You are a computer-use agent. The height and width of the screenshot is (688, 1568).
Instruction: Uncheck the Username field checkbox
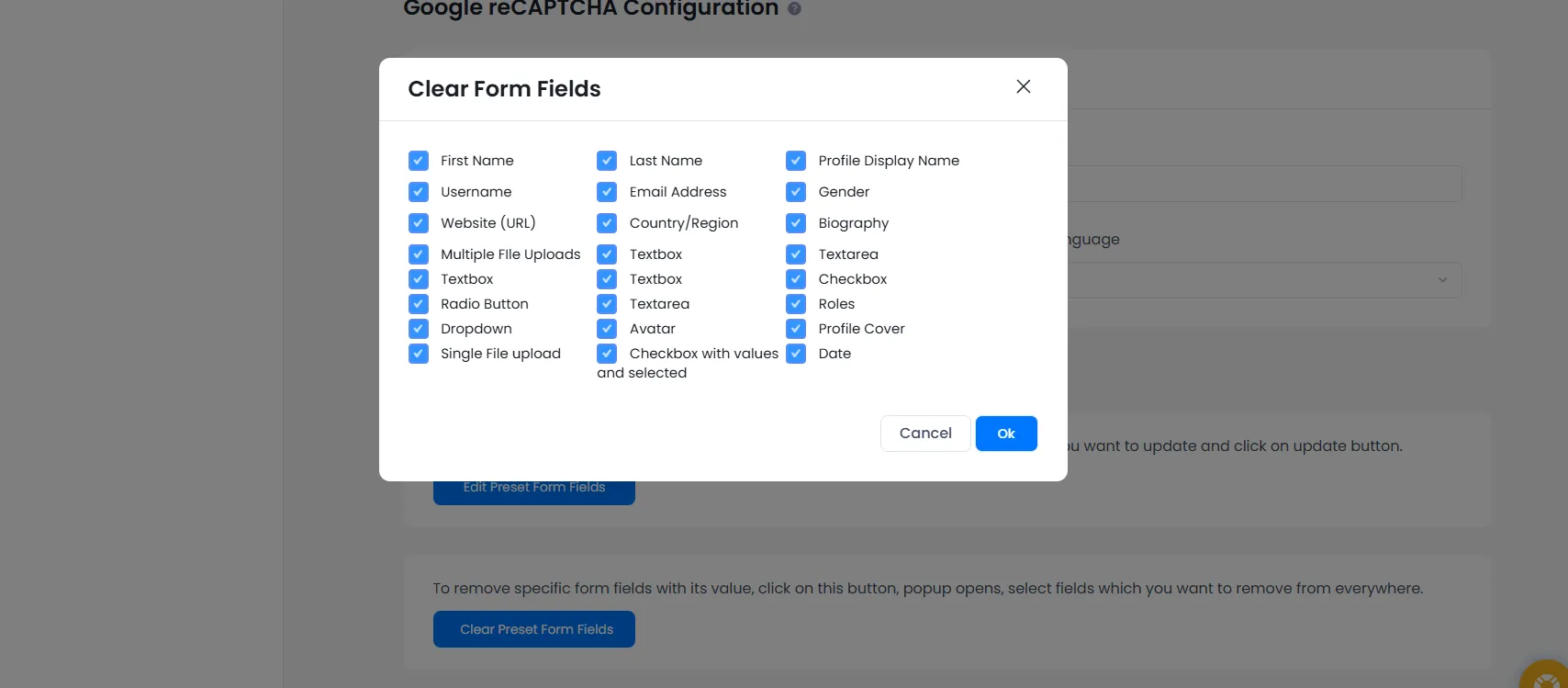[419, 192]
